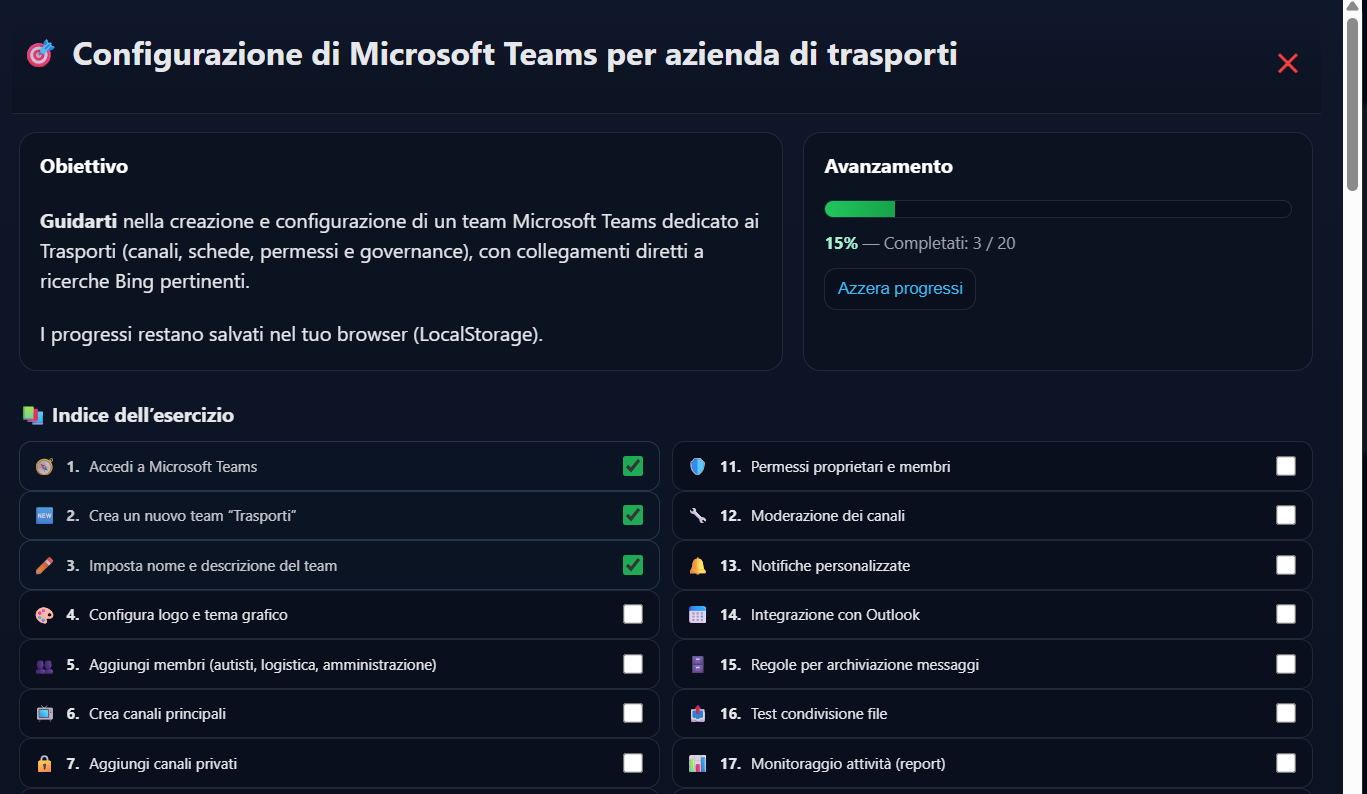Click the 'Moderazione dei canali' step text
This screenshot has height=794, width=1367.
(x=828, y=516)
